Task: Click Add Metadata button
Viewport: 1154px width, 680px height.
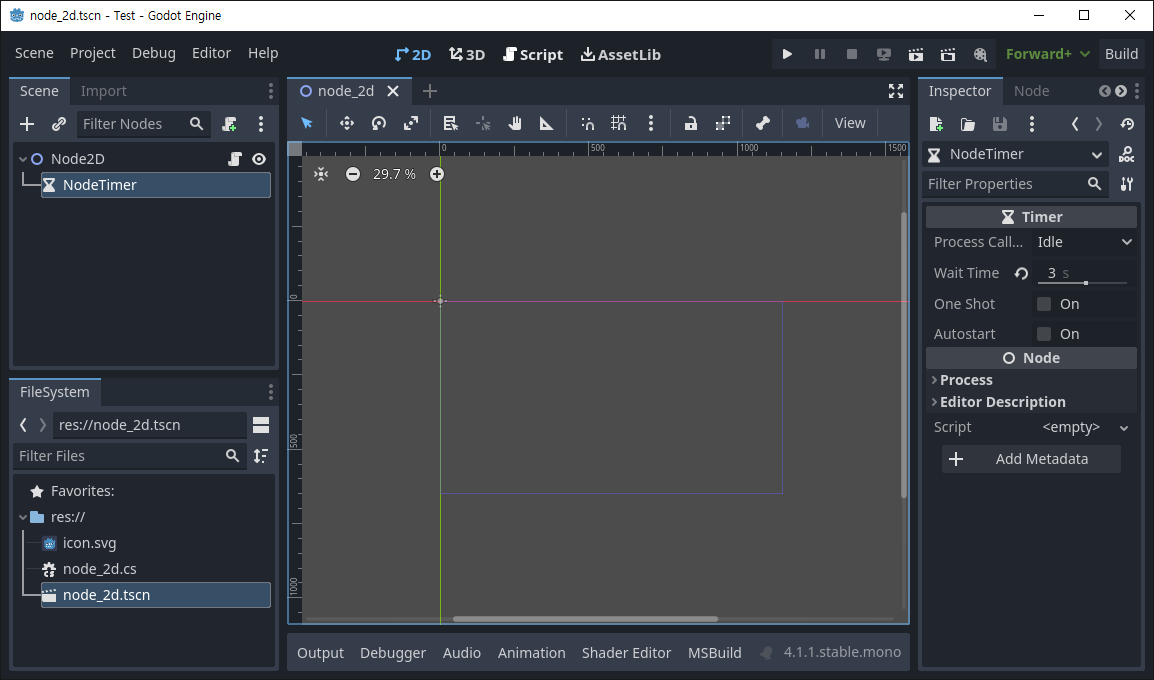Action: [x=1031, y=459]
